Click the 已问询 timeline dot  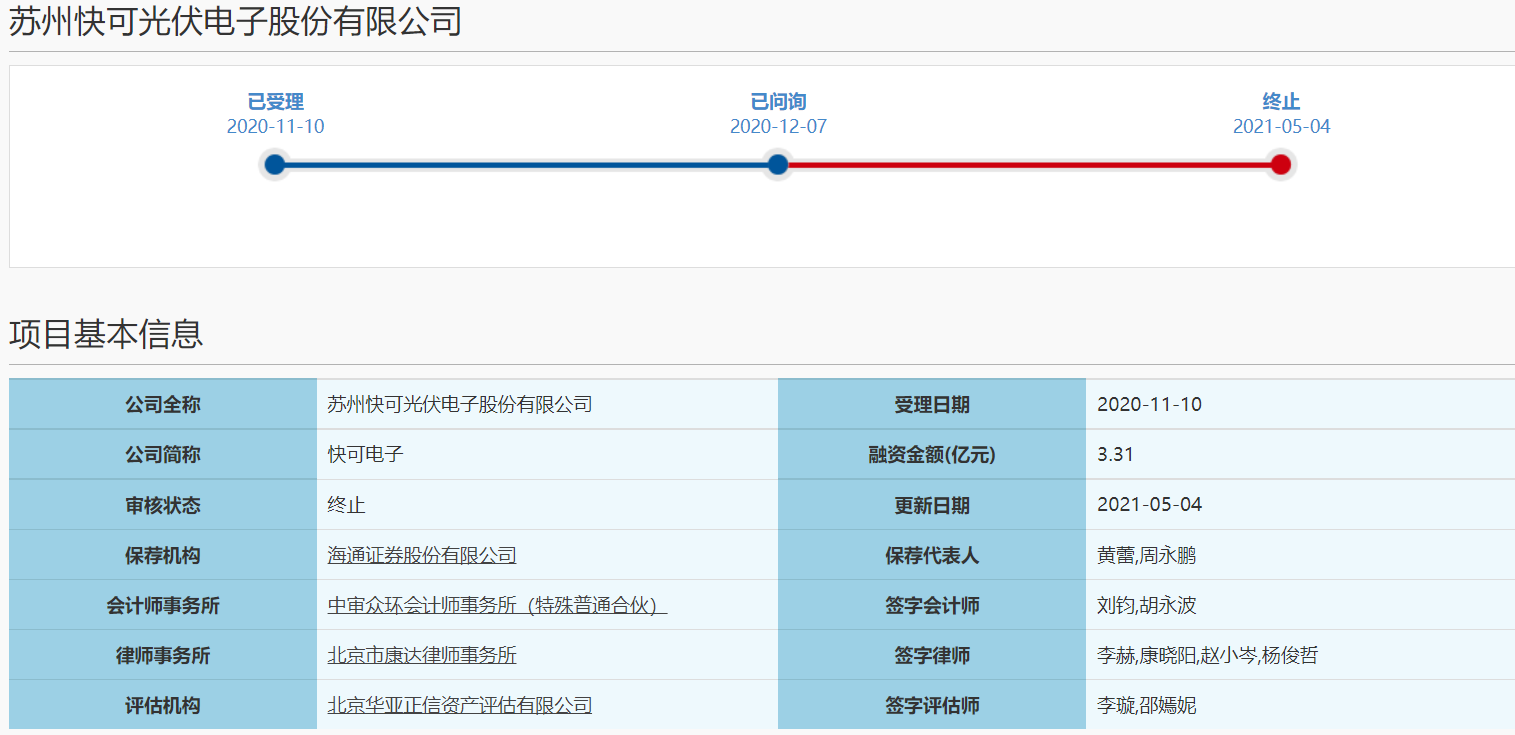click(778, 165)
